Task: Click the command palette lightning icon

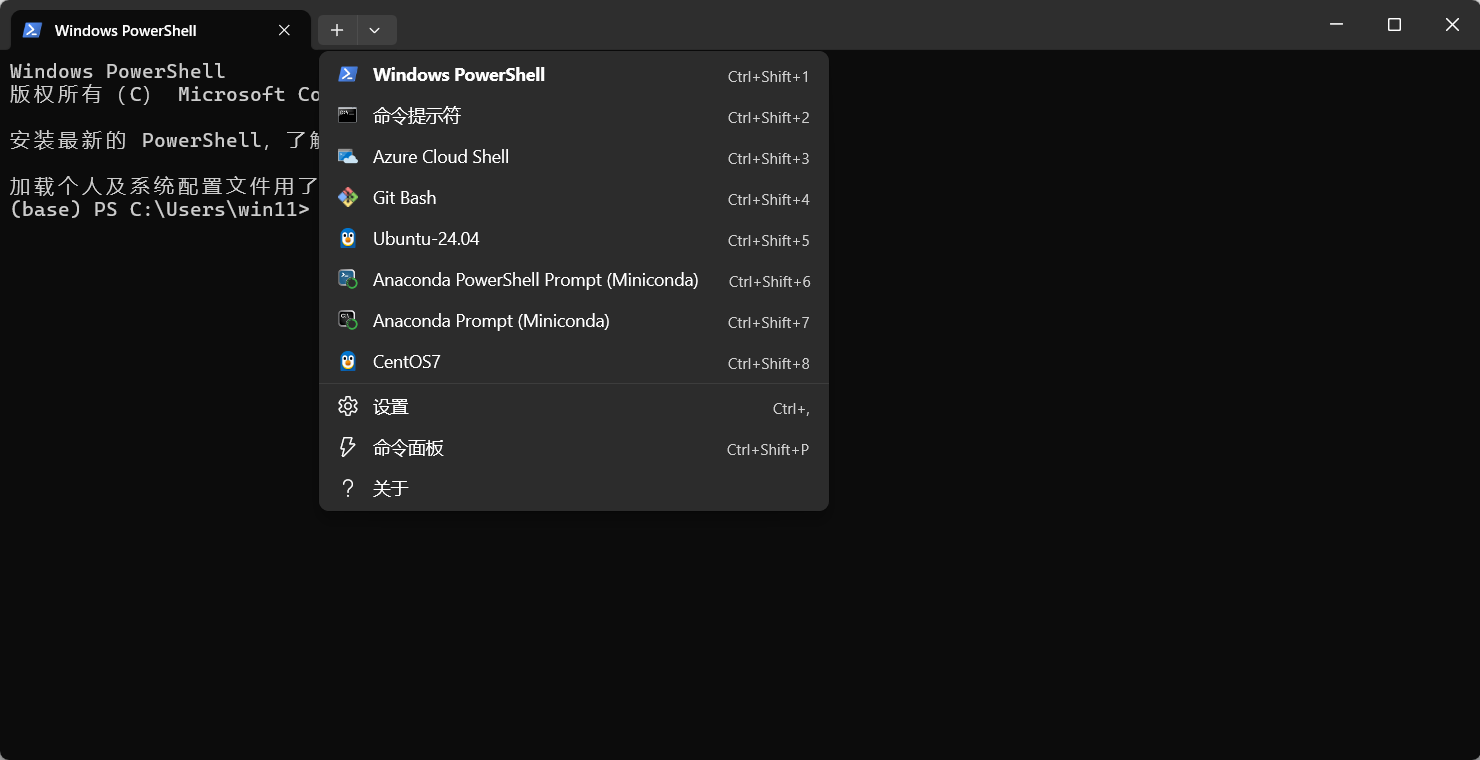Action: coord(348,447)
